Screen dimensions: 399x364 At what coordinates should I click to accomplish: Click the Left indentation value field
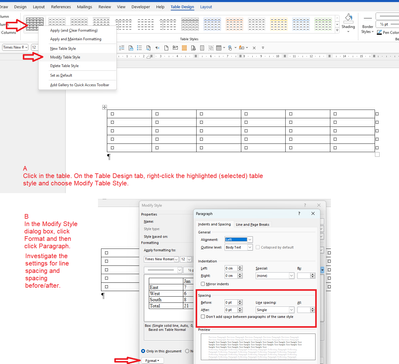[230, 268]
